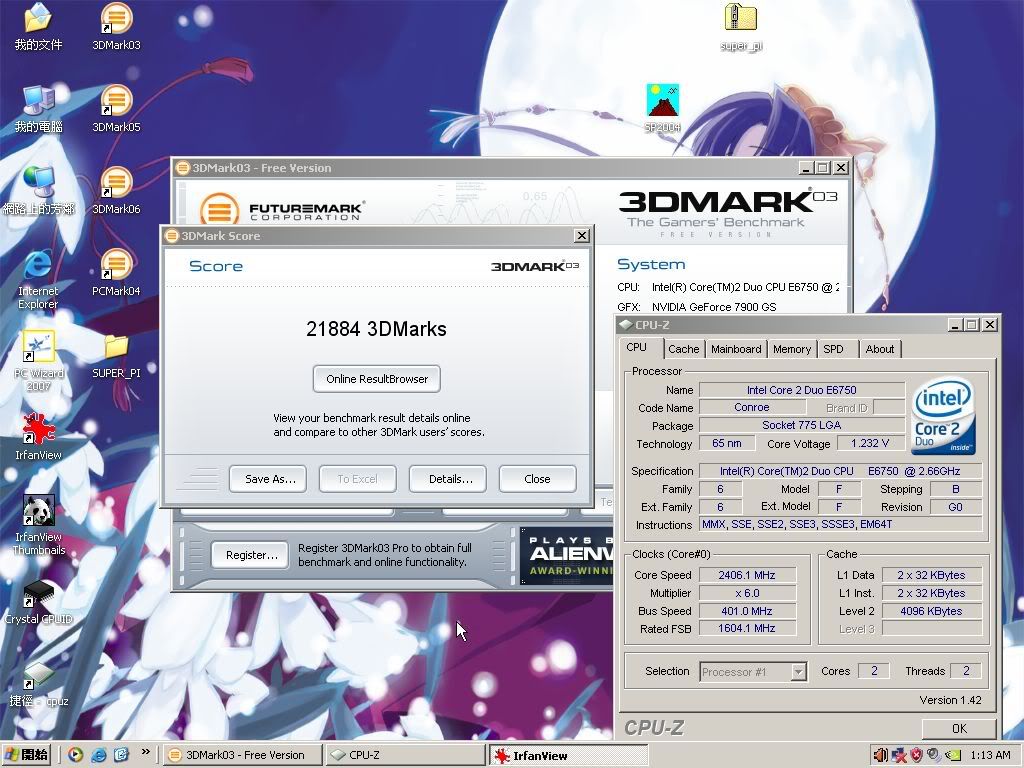Image resolution: width=1024 pixels, height=768 pixels.
Task: Open the PCMark04 desktop shortcut
Action: click(x=116, y=267)
